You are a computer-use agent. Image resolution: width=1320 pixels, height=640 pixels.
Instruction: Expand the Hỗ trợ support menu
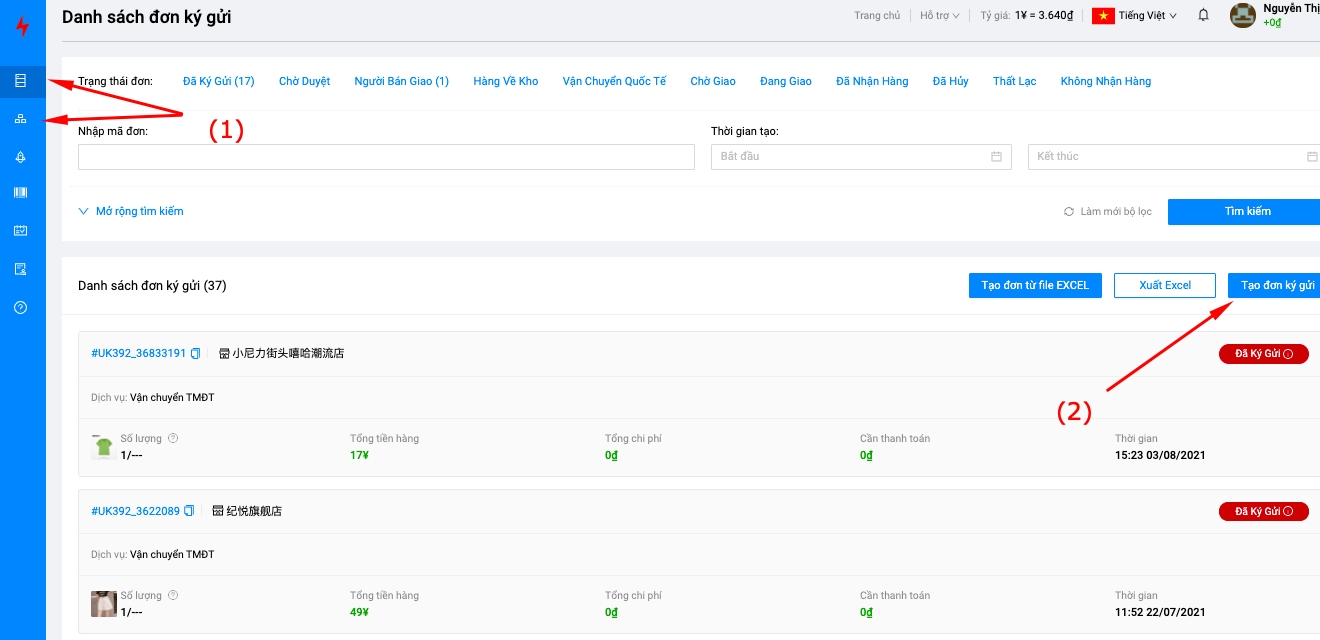(x=939, y=16)
